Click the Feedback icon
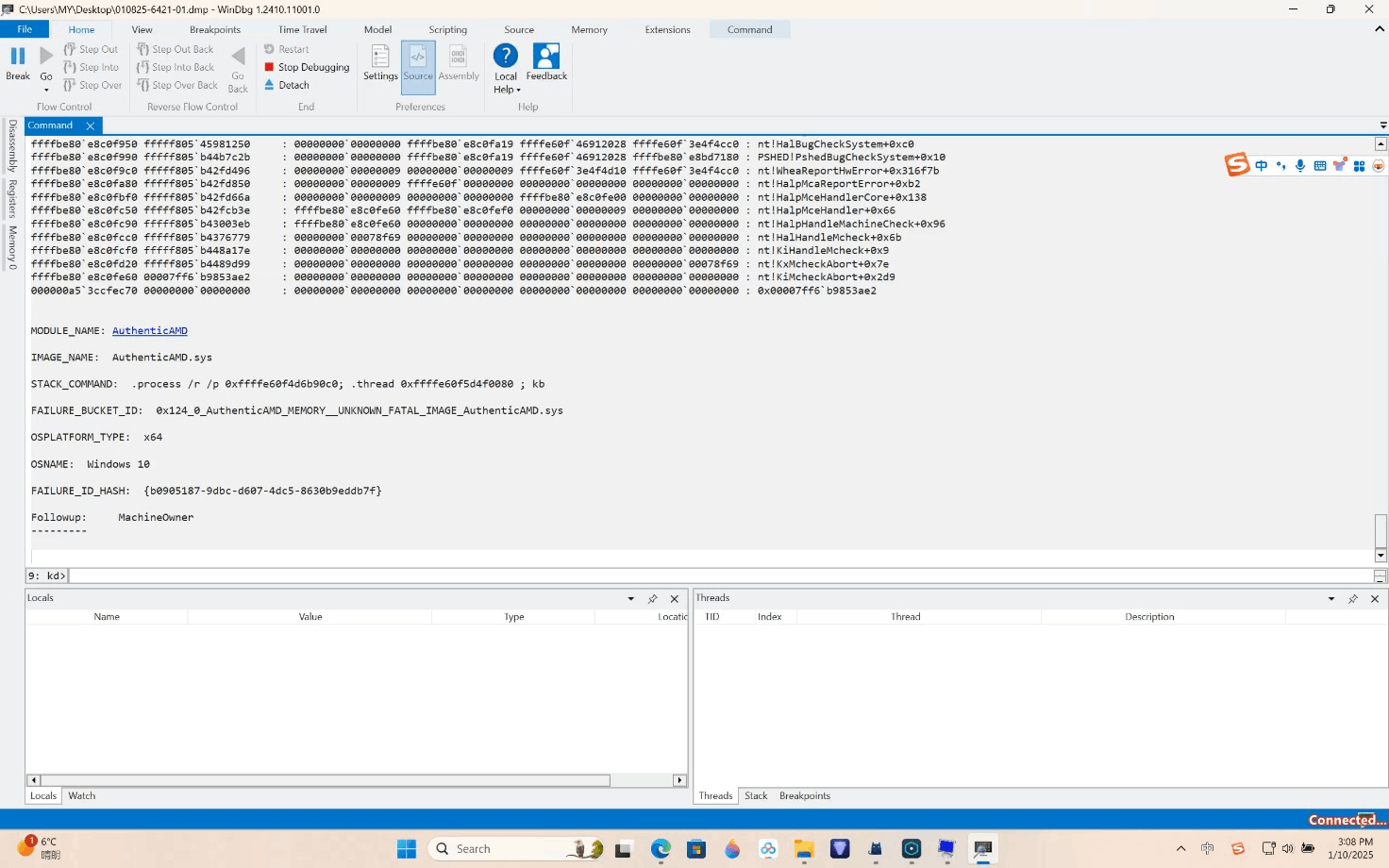This screenshot has height=868, width=1389. (546, 57)
